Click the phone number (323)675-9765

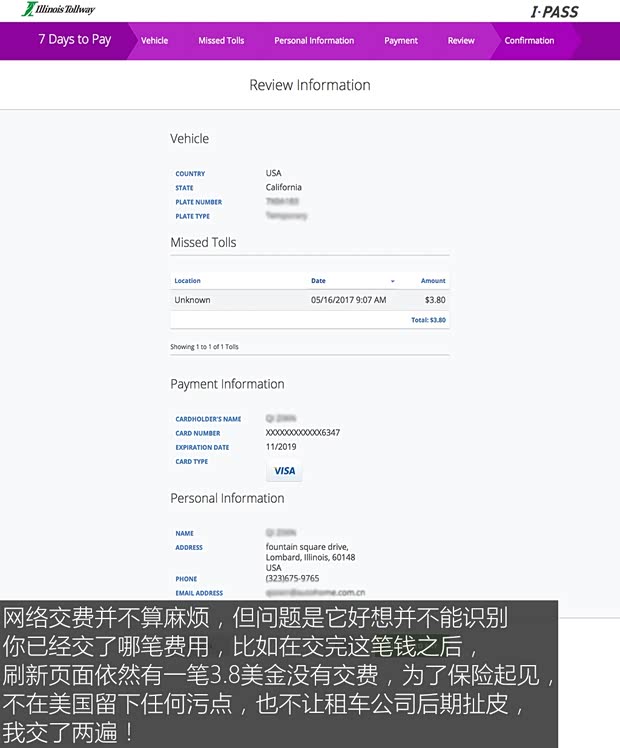tap(292, 578)
